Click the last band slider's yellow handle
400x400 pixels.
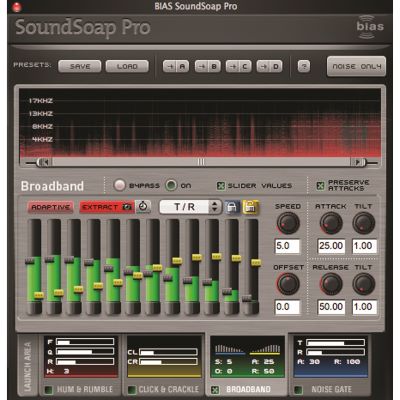coord(256,263)
